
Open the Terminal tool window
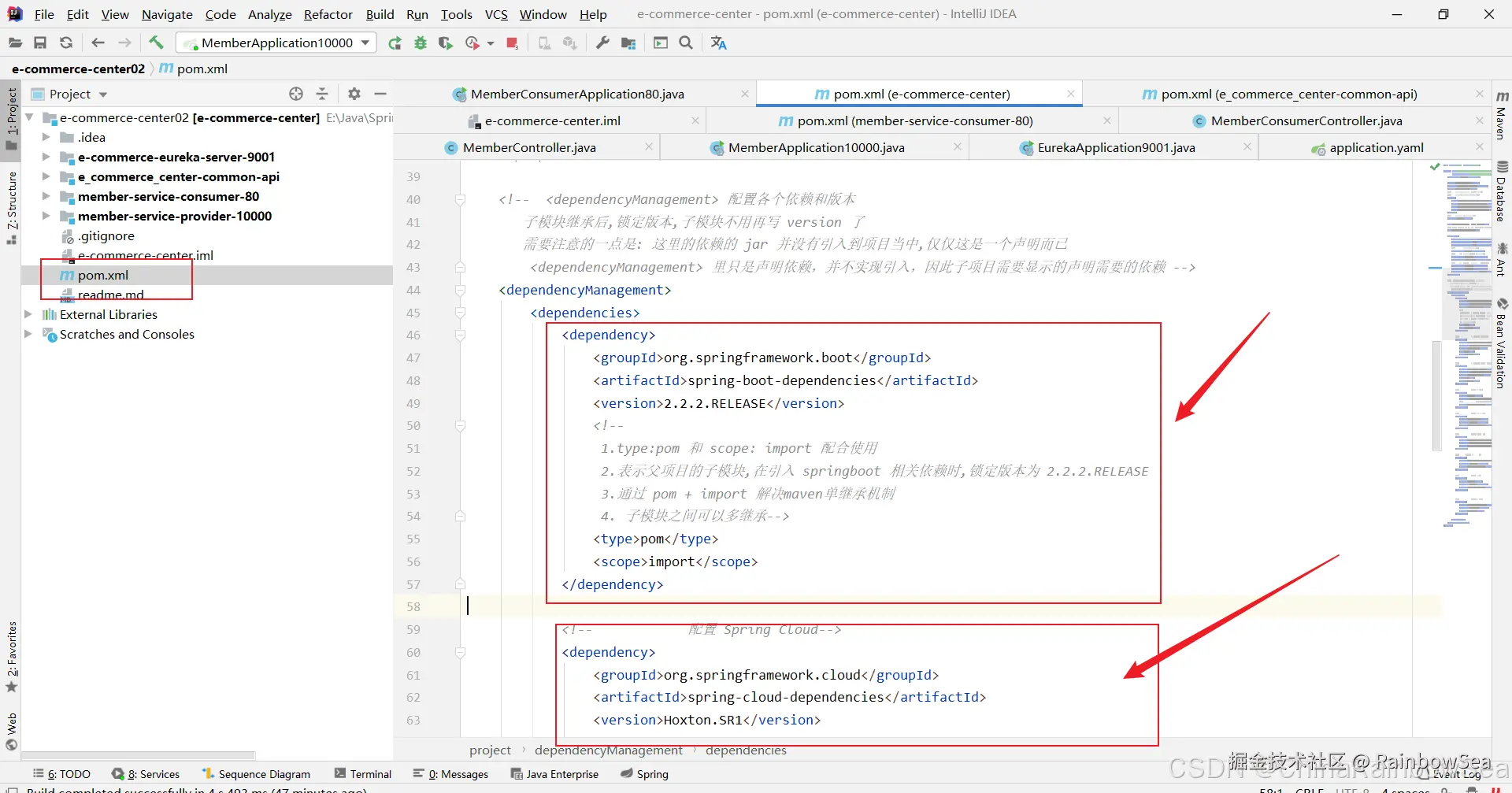coord(362,774)
